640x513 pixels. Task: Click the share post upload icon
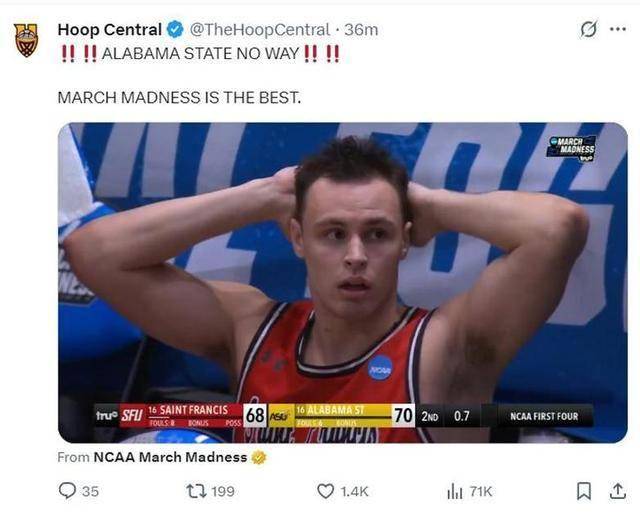pyautogui.click(x=617, y=491)
